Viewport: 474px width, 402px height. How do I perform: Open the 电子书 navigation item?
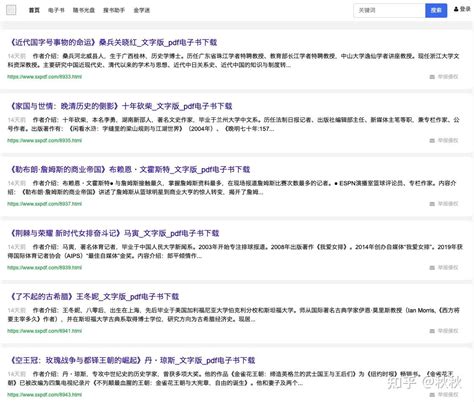point(56,10)
